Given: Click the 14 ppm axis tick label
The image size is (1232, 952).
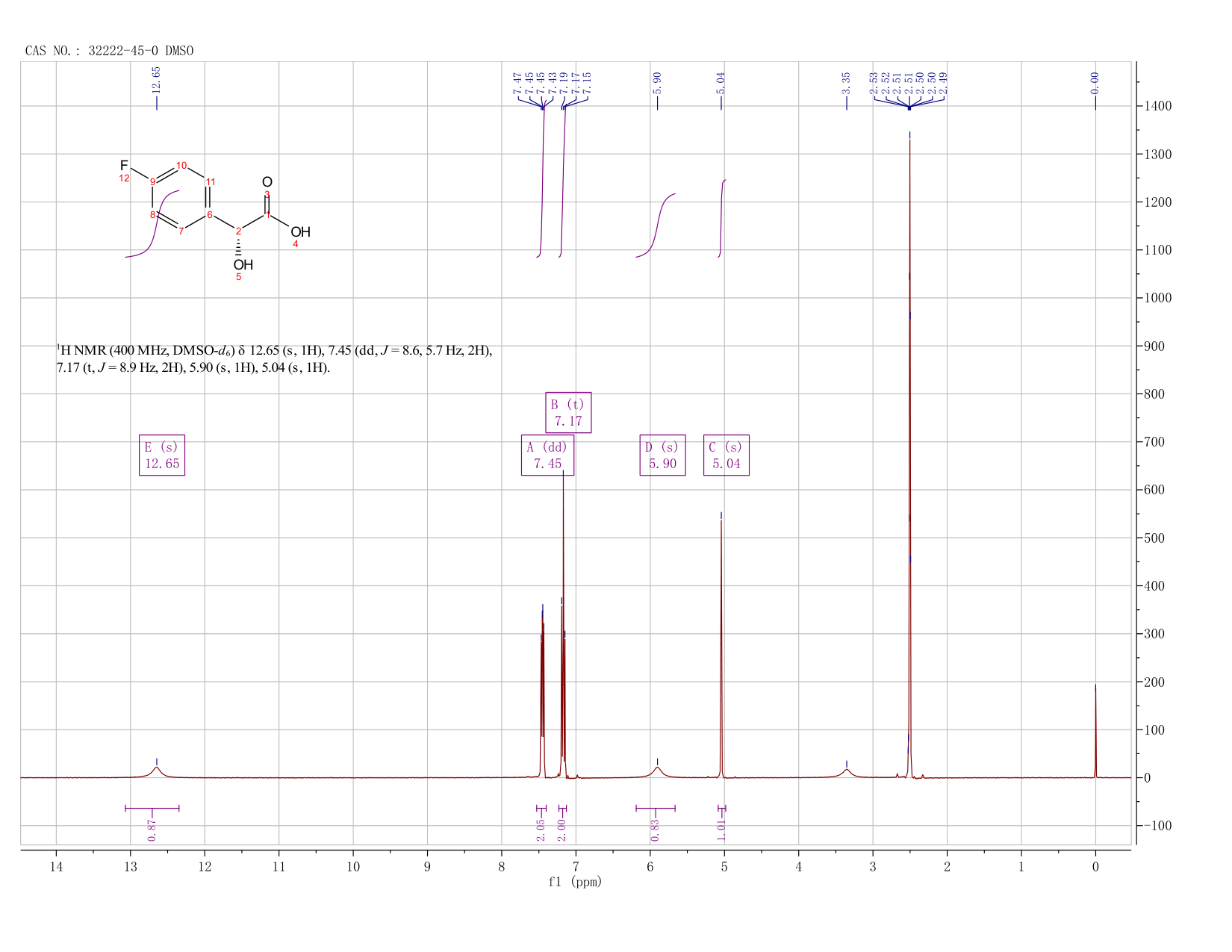Looking at the screenshot, I should tap(56, 866).
